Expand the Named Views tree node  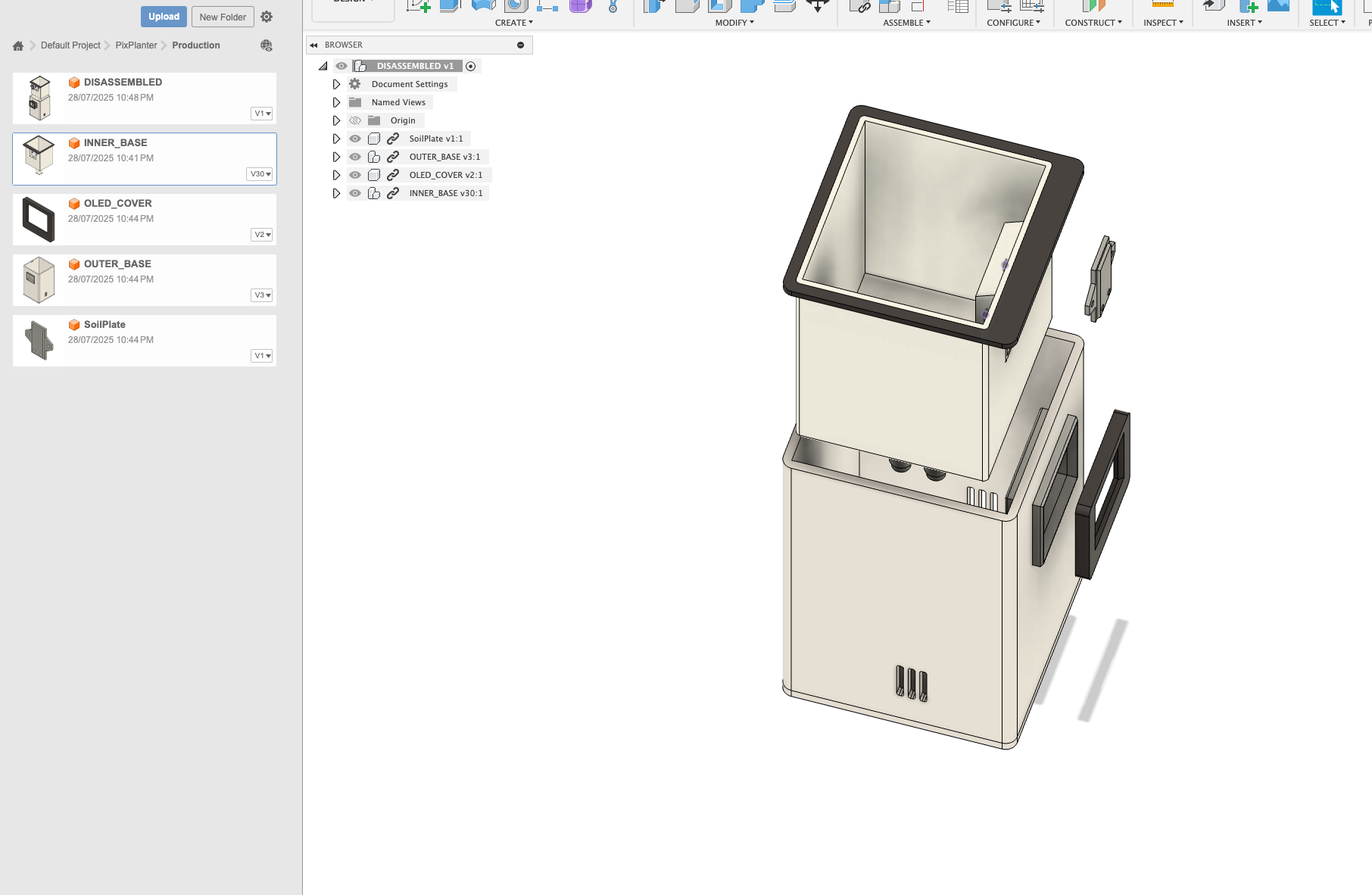point(336,102)
